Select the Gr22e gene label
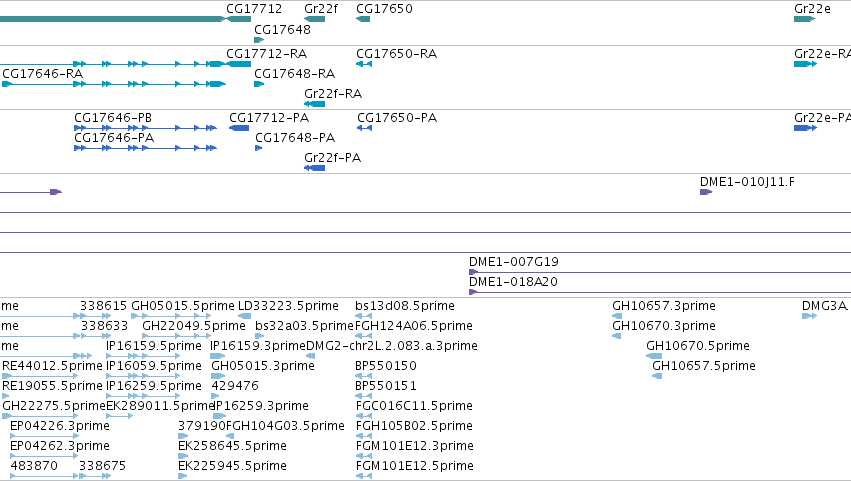 812,9
